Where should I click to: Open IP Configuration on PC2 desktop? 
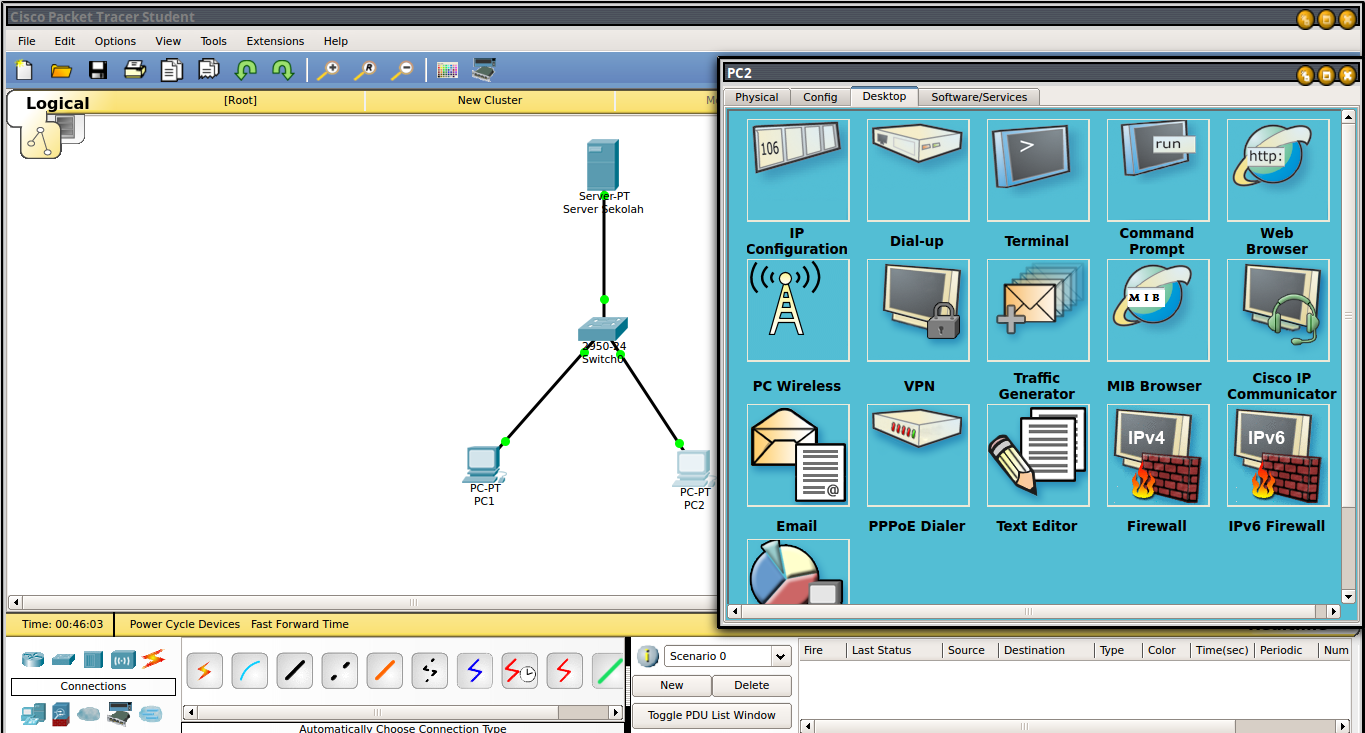(x=798, y=171)
